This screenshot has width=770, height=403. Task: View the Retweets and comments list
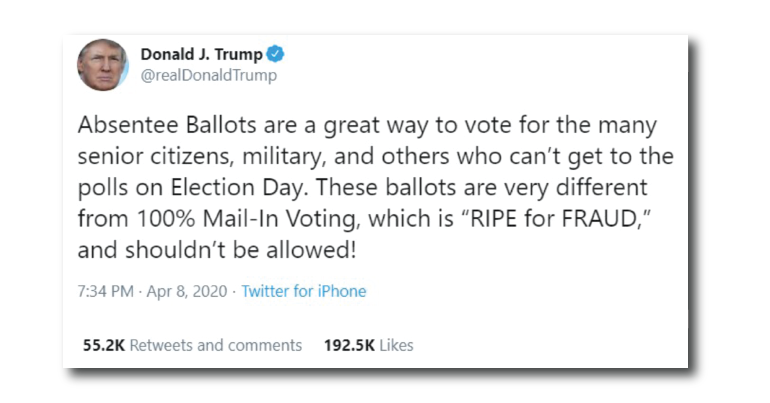[x=216, y=345]
